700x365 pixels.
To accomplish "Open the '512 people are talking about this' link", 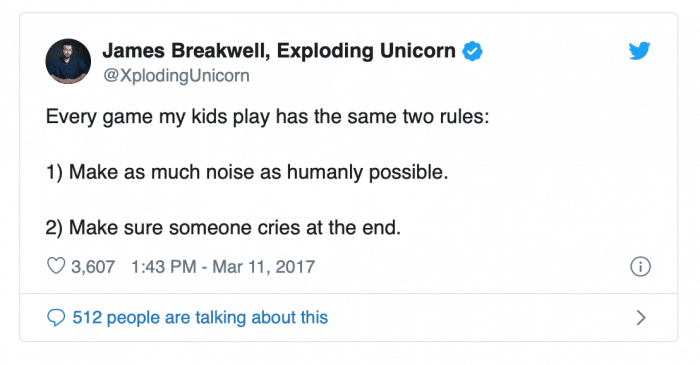I will point(200,318).
